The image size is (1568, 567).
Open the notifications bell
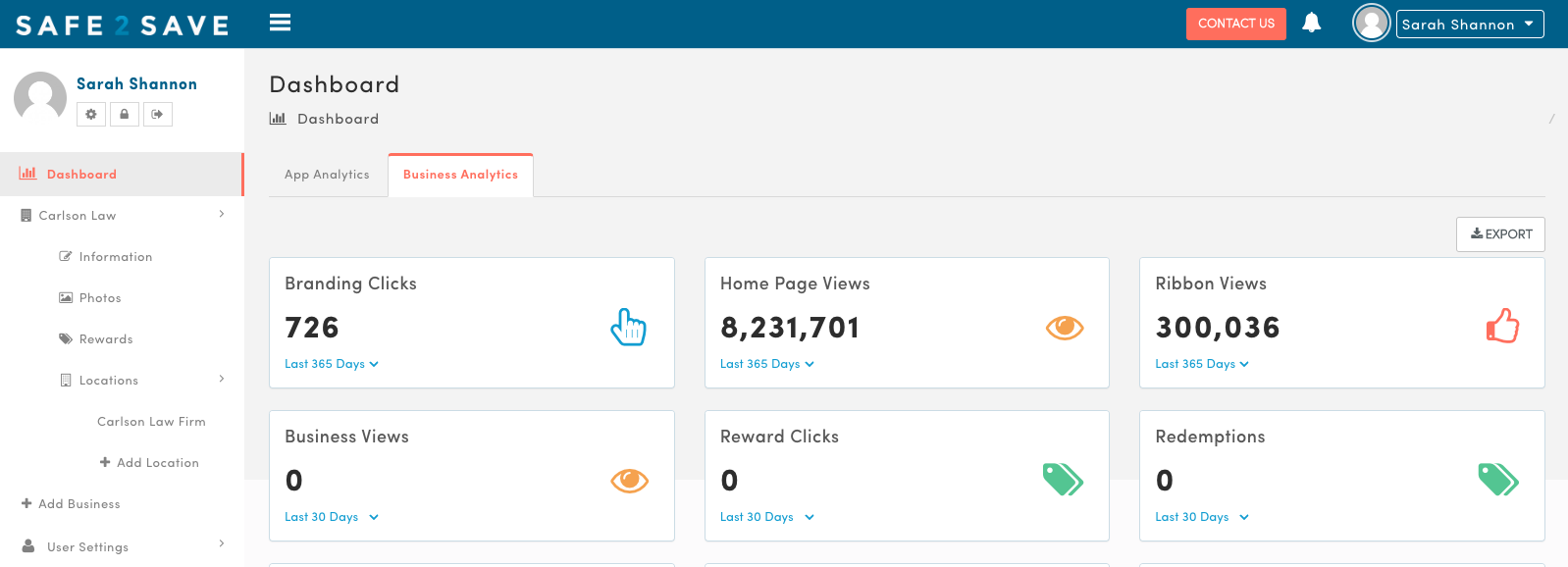pyautogui.click(x=1312, y=23)
